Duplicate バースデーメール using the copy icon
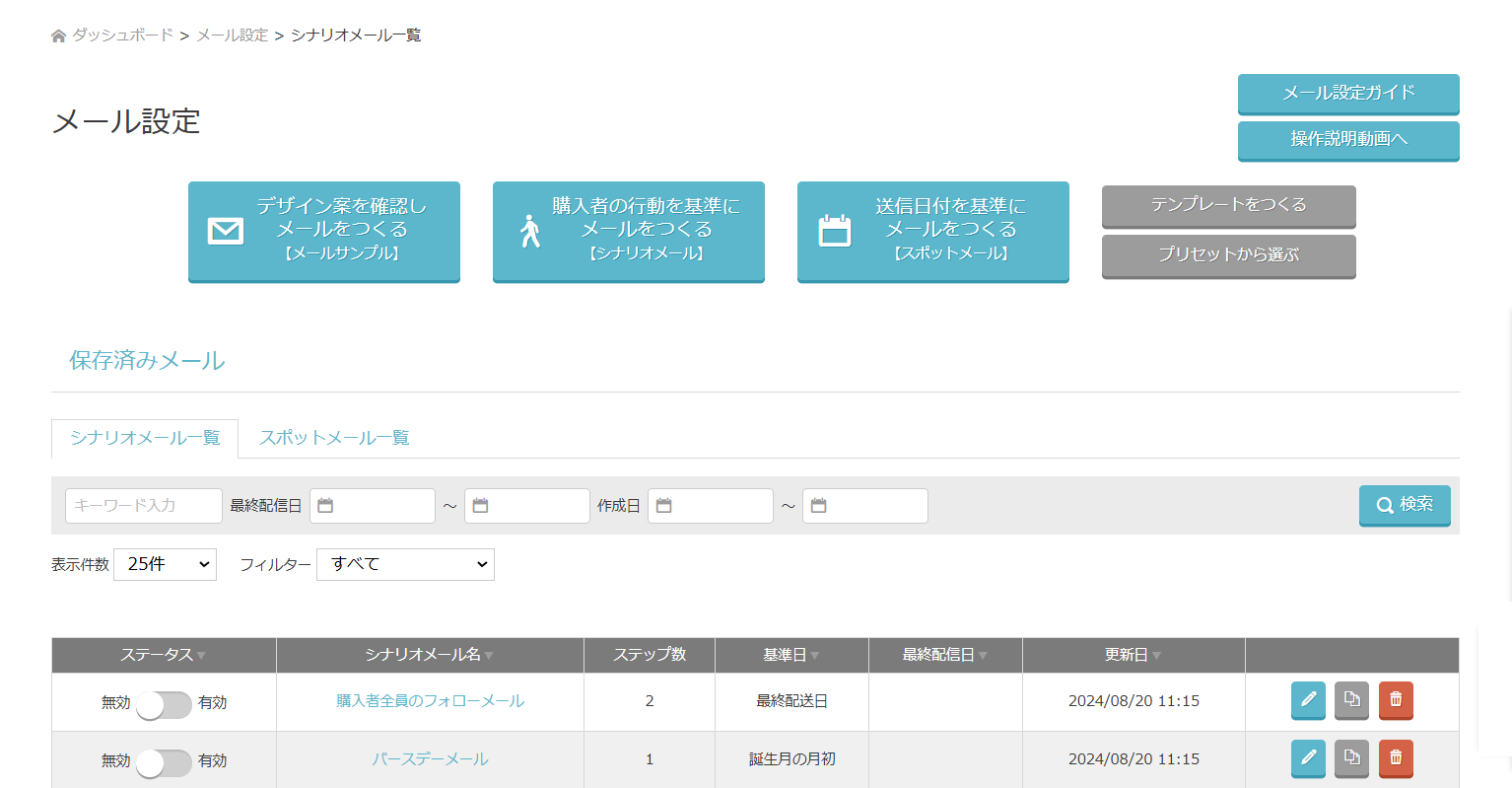Screen dimensions: 1512x788 coord(1352,758)
